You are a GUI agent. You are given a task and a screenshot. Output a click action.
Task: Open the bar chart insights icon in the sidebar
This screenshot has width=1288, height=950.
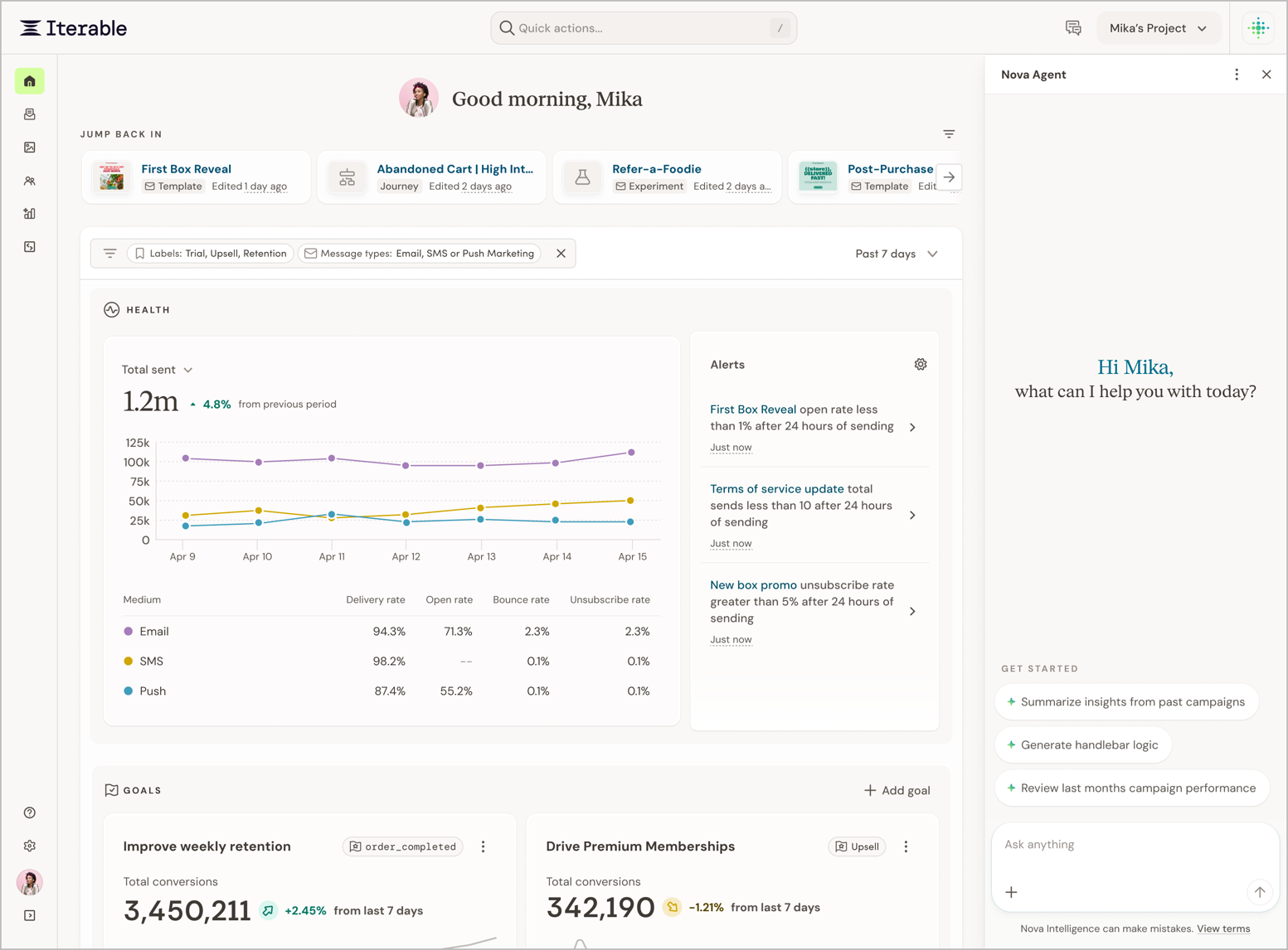click(30, 214)
